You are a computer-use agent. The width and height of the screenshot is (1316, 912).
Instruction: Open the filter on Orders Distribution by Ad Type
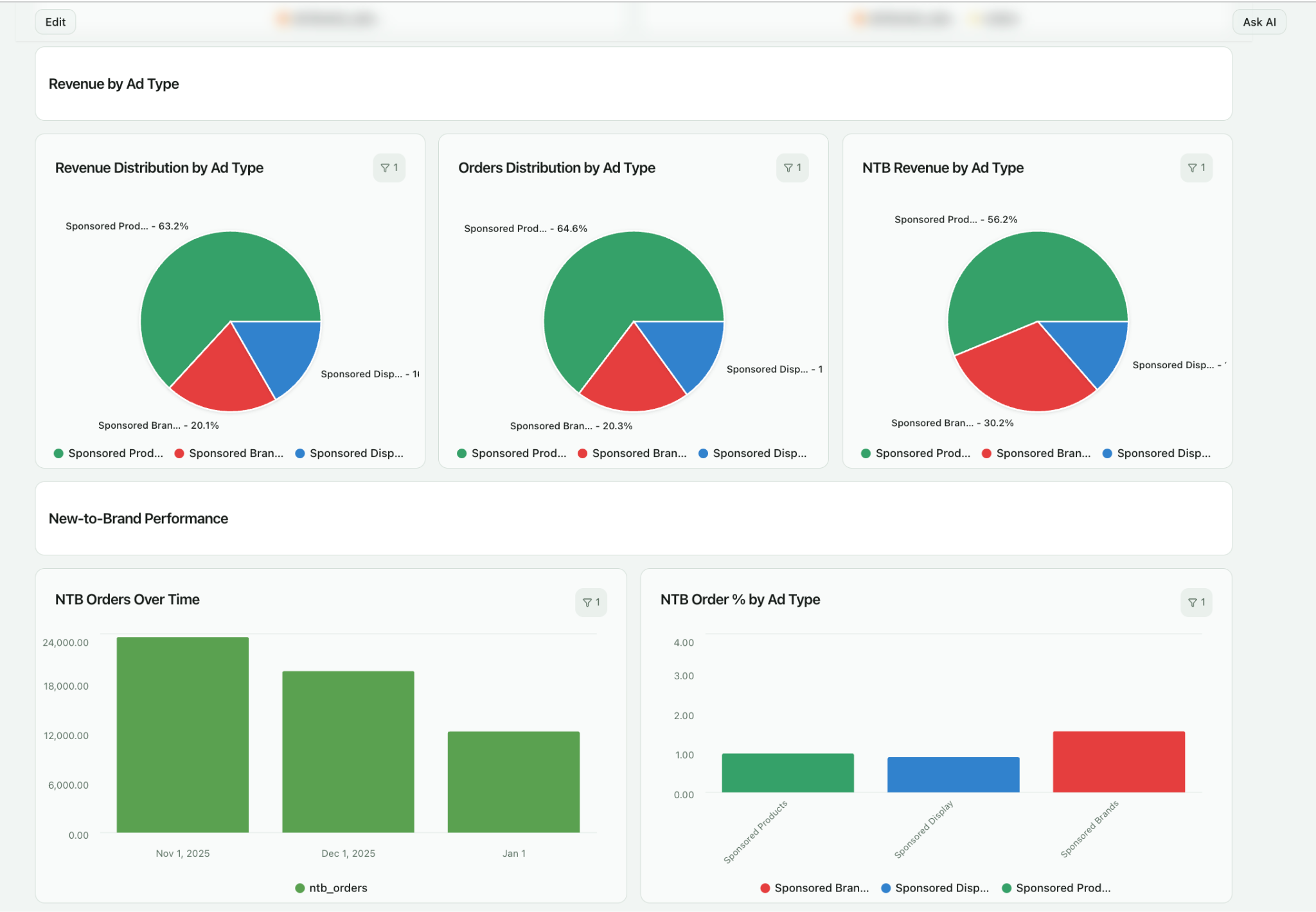click(x=792, y=168)
